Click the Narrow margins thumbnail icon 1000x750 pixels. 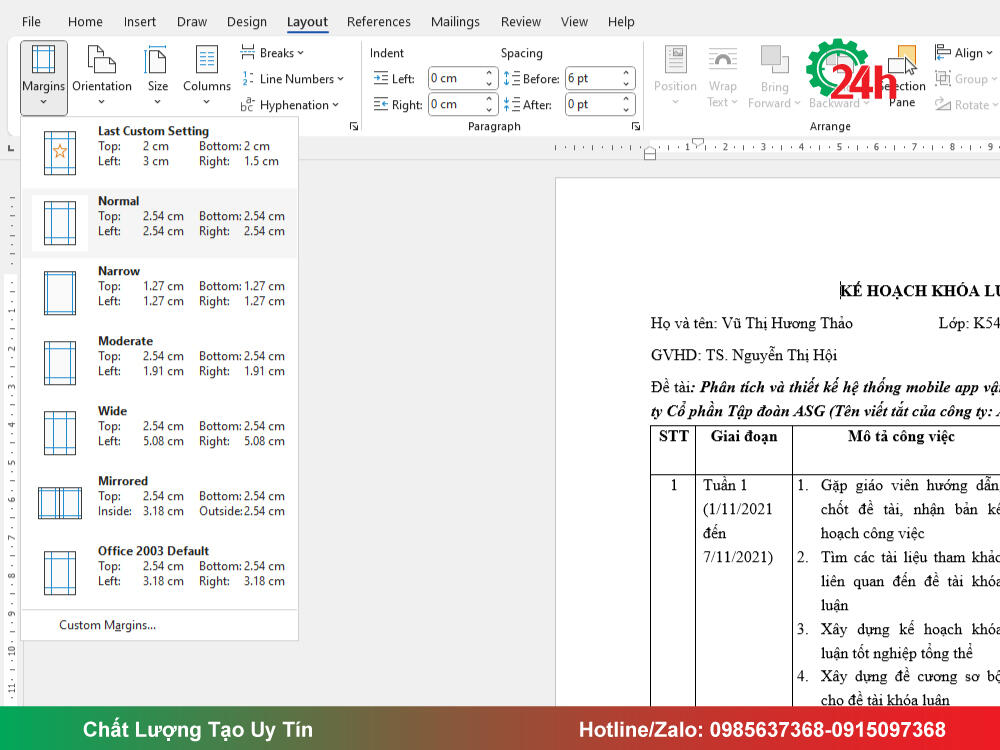60,293
